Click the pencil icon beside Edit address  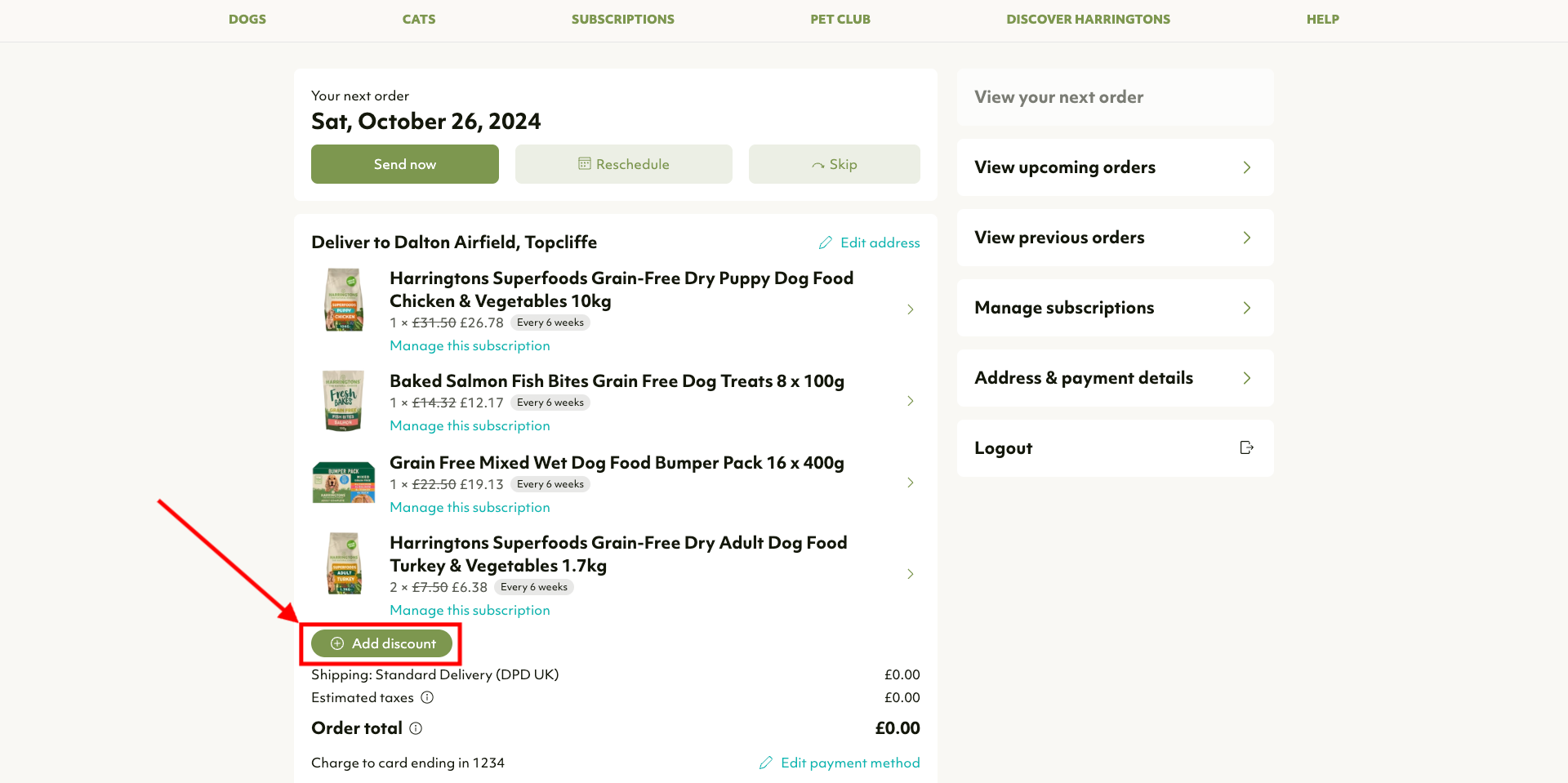click(x=826, y=242)
